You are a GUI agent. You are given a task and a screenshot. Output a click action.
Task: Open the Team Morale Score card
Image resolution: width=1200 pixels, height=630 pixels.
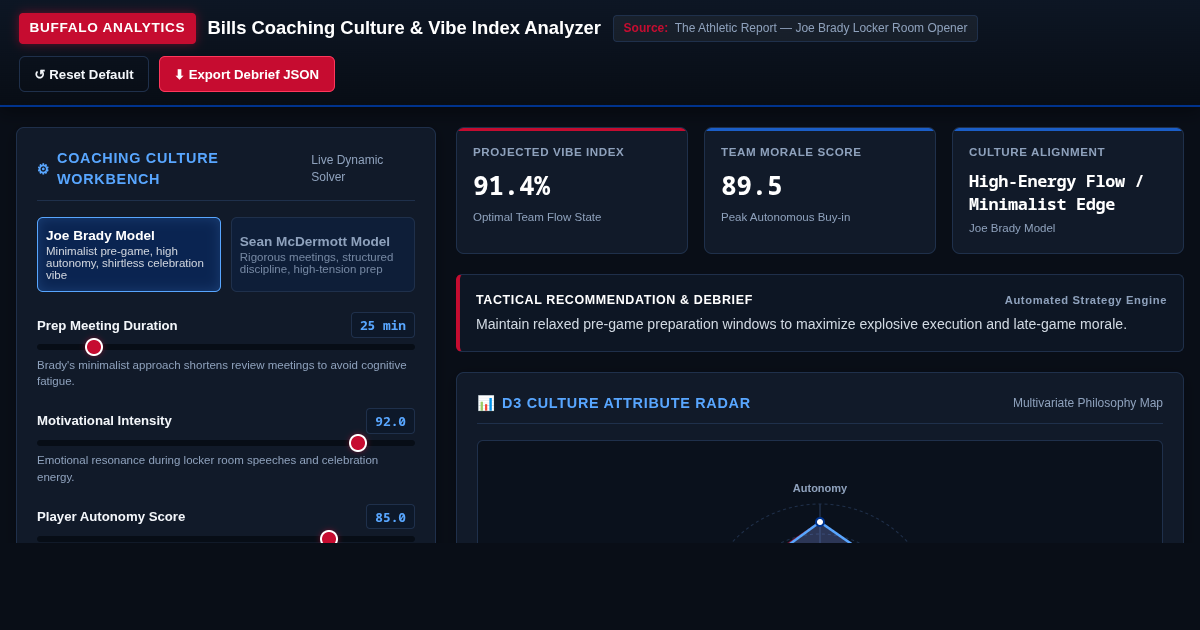pyautogui.click(x=820, y=190)
